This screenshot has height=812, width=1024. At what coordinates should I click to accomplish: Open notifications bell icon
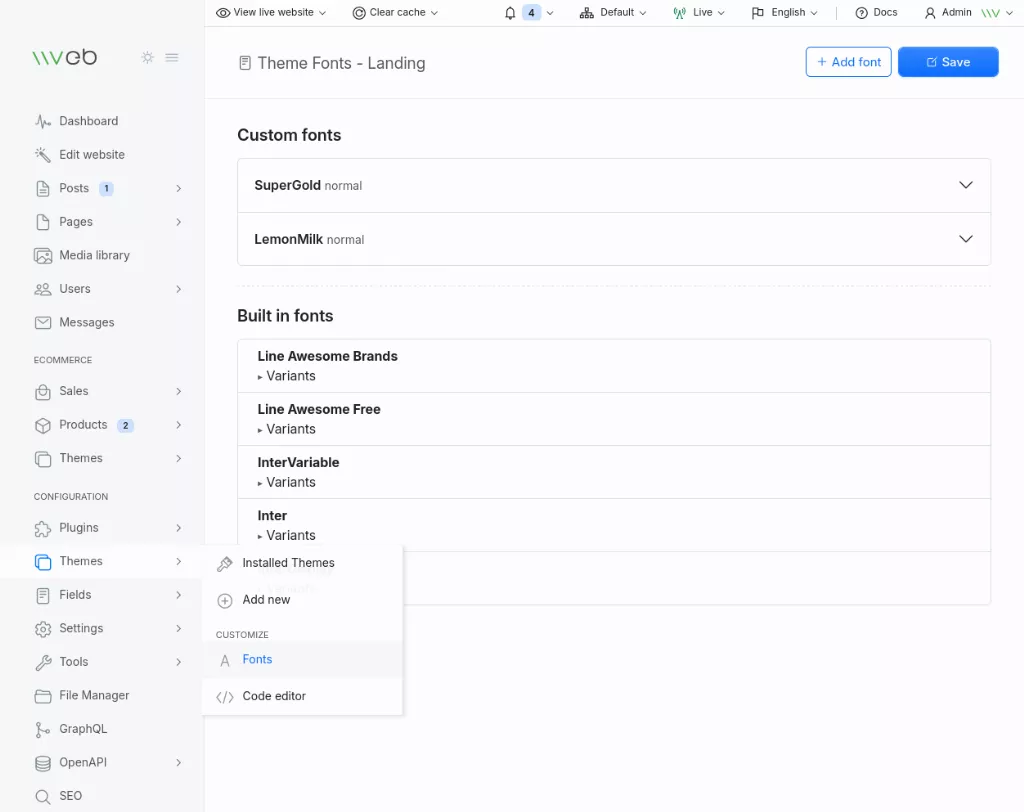[511, 13]
